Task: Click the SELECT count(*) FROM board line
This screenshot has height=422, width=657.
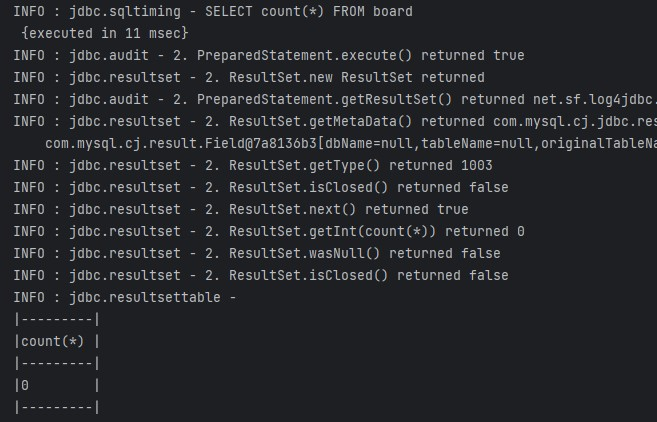Action: [x=213, y=11]
